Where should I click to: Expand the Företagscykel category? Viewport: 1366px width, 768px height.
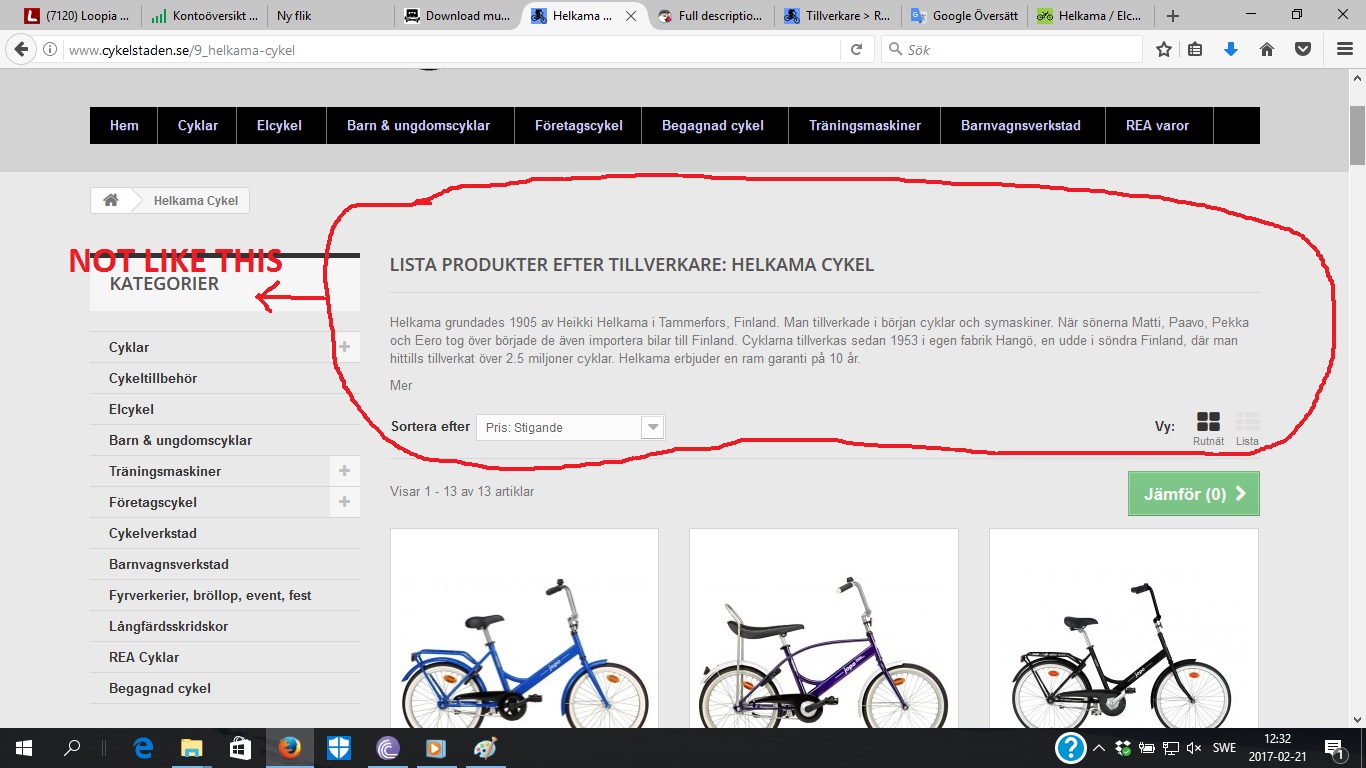(344, 502)
